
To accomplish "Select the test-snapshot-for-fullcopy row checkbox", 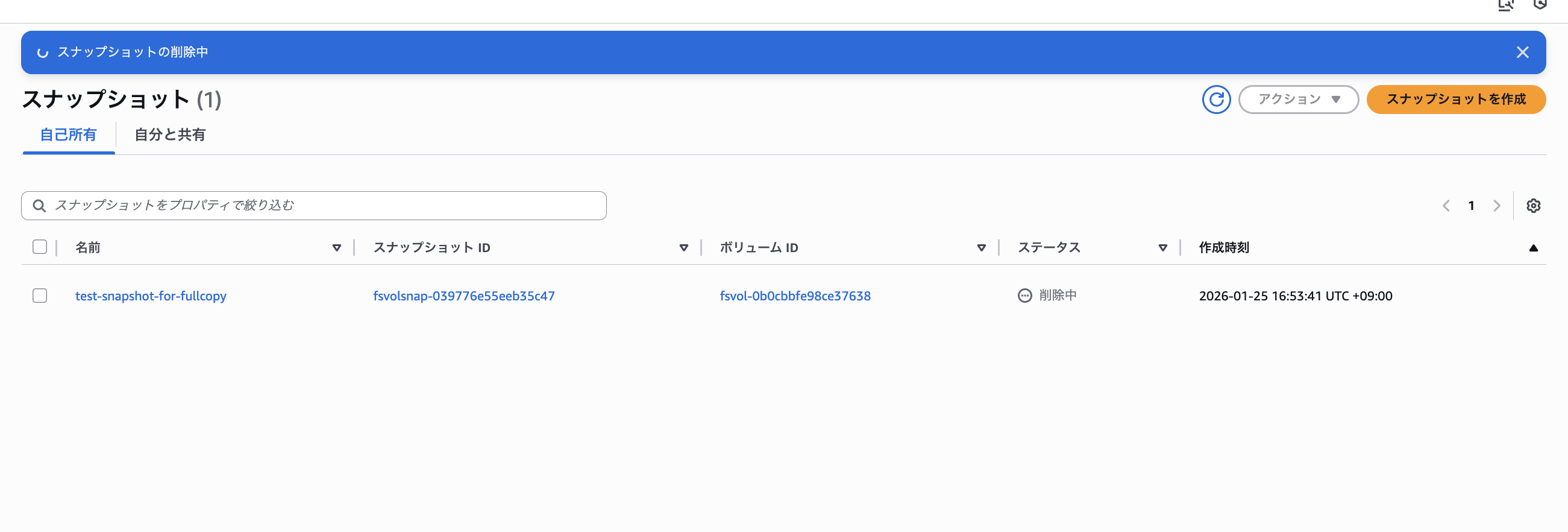I will click(40, 296).
